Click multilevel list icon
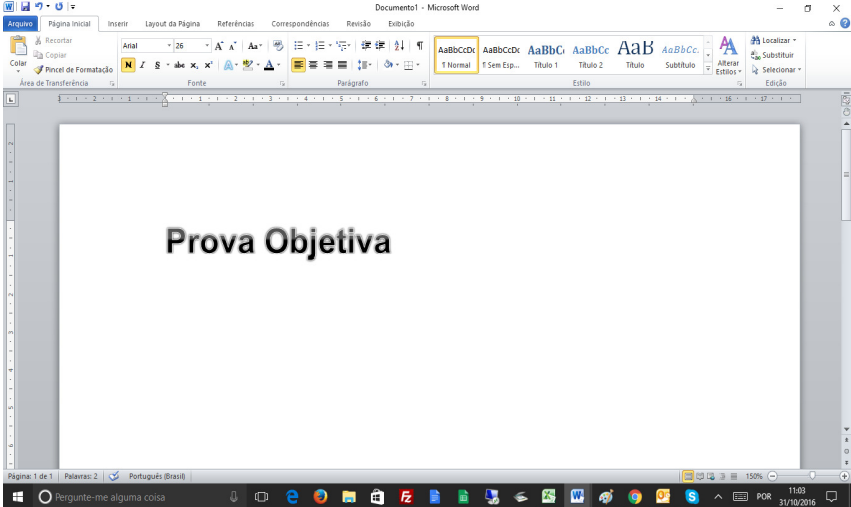This screenshot has width=851, height=507. coord(341,46)
